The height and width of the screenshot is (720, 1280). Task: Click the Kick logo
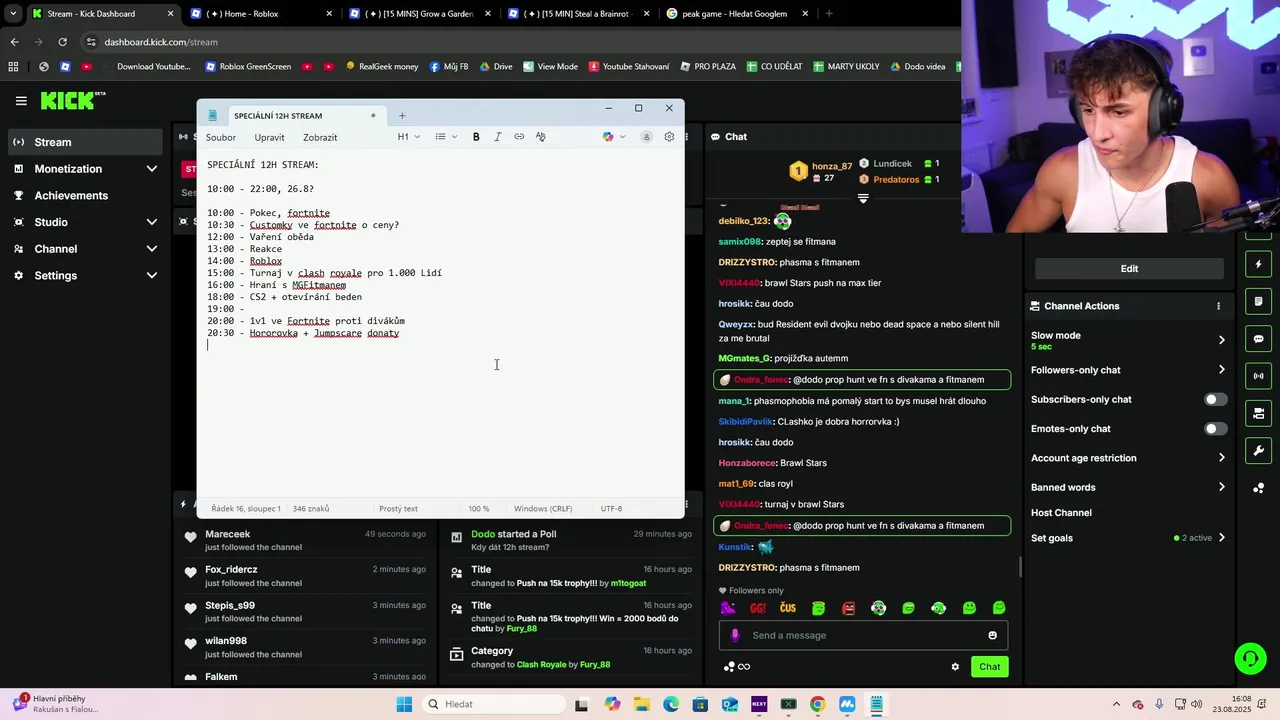pos(73,100)
